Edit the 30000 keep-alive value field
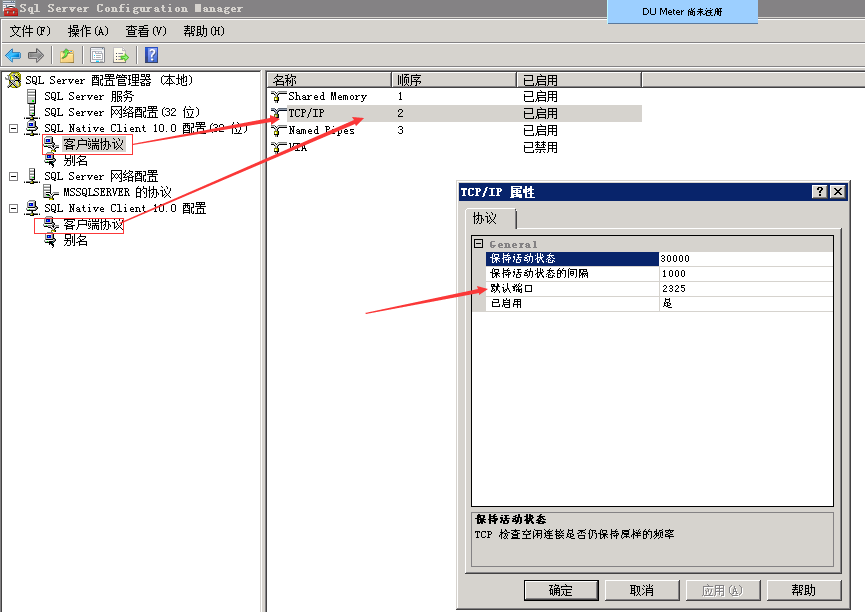This screenshot has height=612, width=865. [x=746, y=259]
